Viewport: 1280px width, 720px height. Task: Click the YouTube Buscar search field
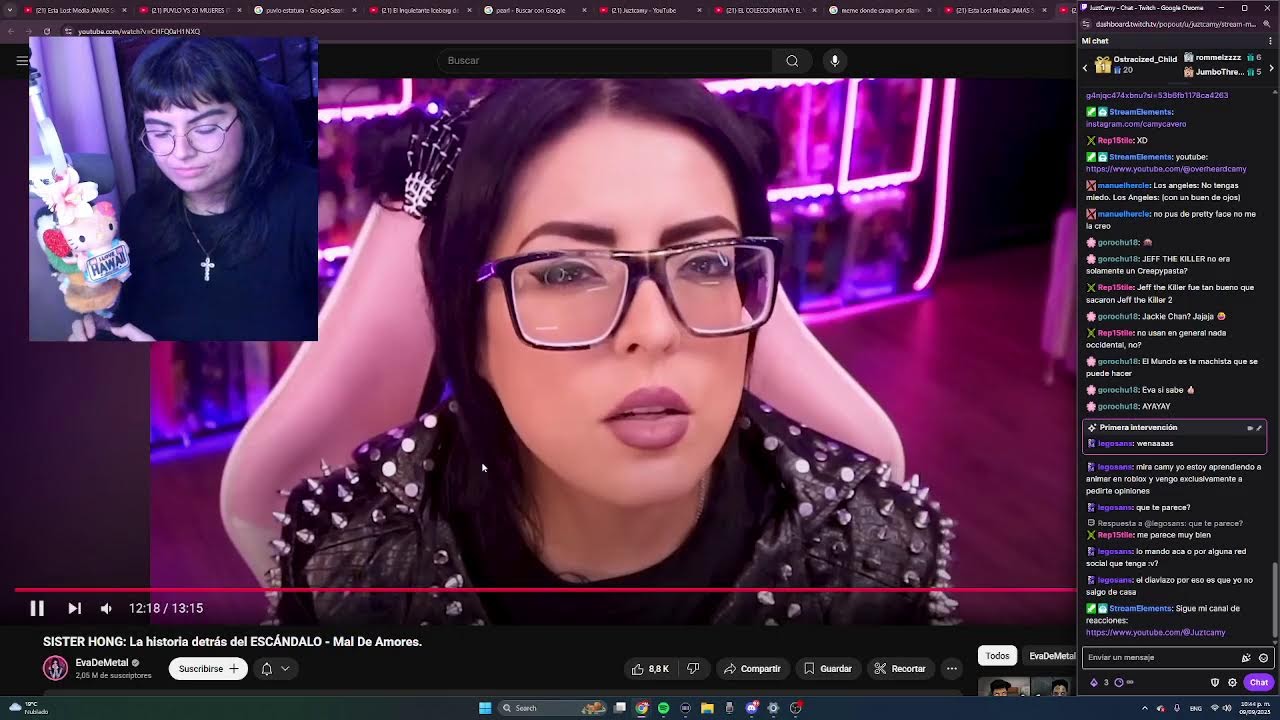605,61
